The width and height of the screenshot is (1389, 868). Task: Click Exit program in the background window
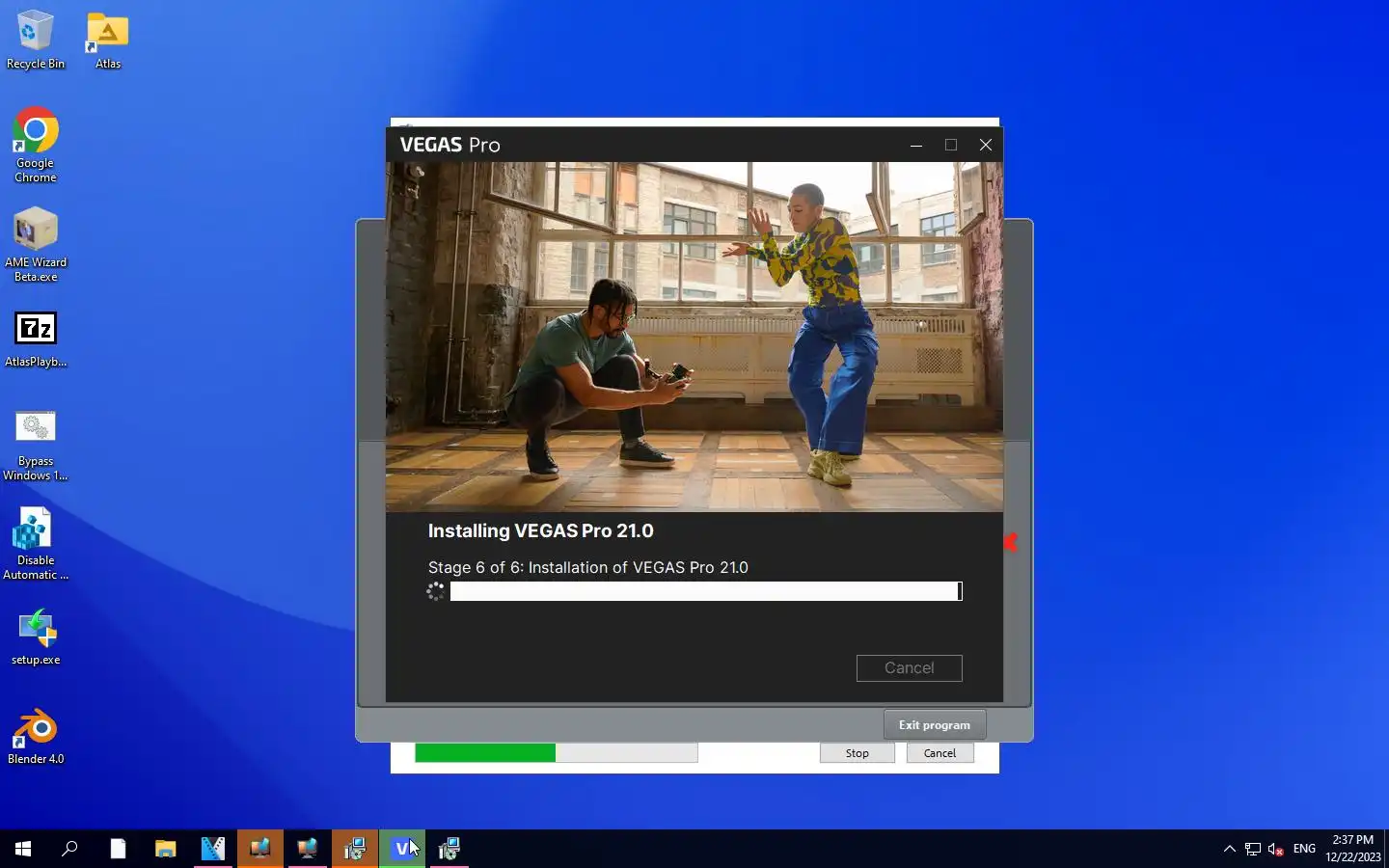click(x=935, y=725)
